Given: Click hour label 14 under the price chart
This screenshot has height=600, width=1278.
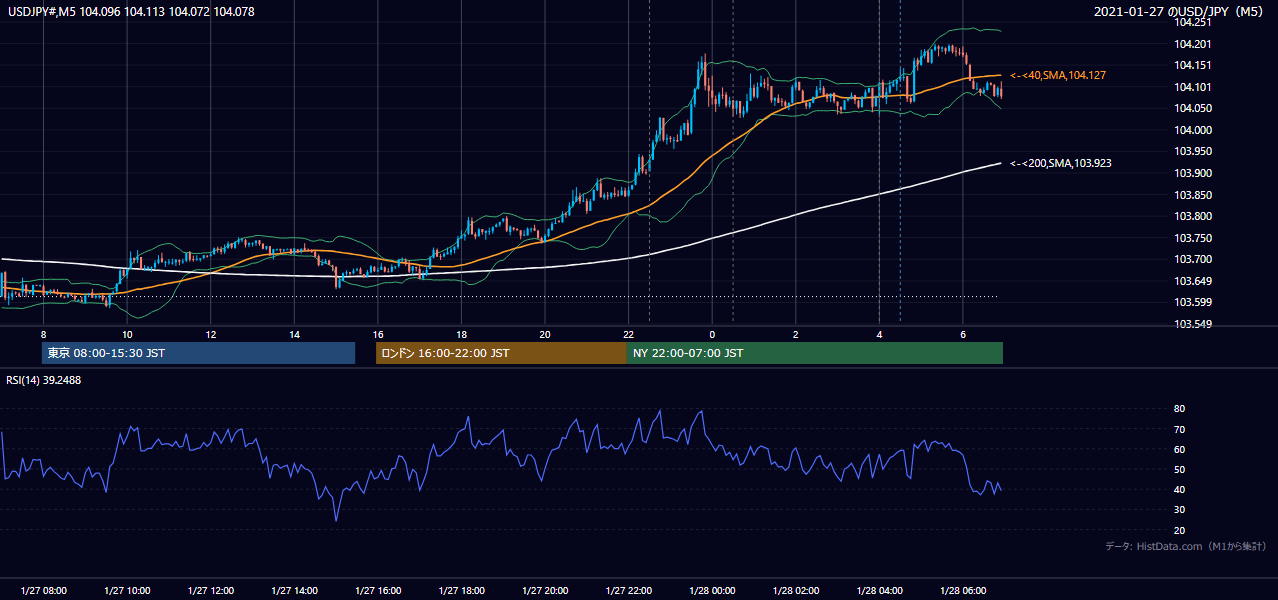Looking at the screenshot, I should click(x=294, y=334).
